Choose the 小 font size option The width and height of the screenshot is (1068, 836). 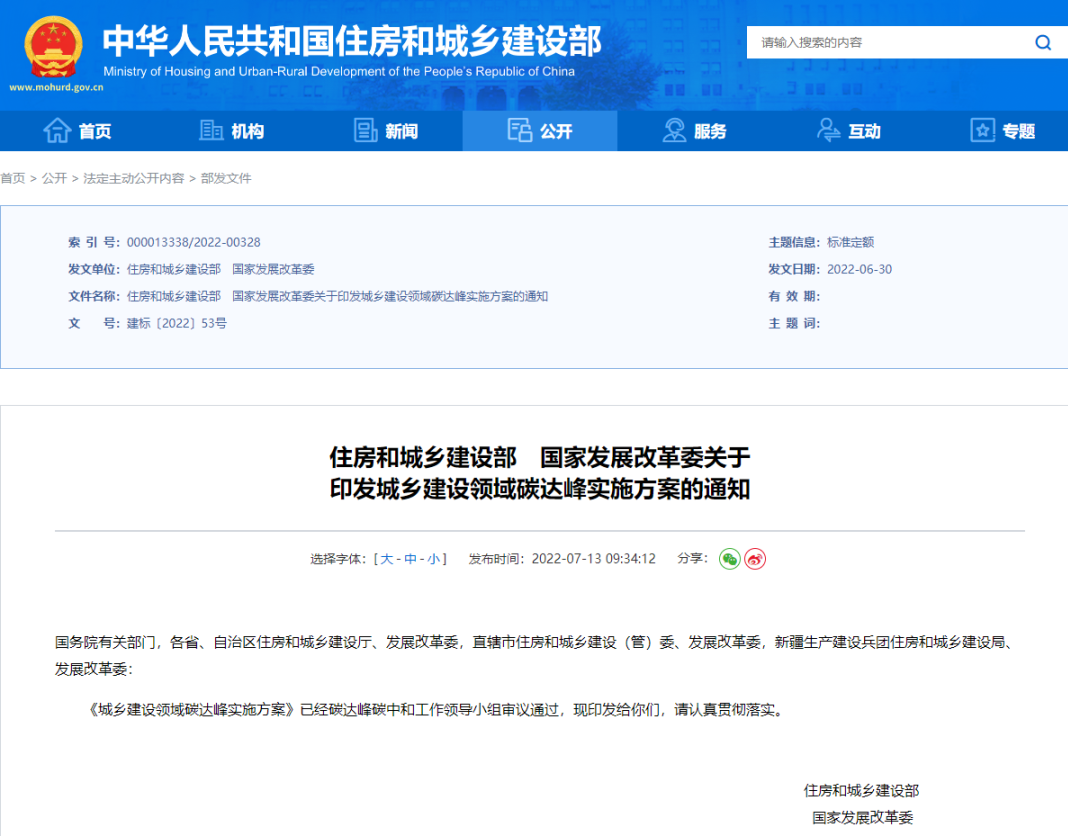[x=433, y=559]
